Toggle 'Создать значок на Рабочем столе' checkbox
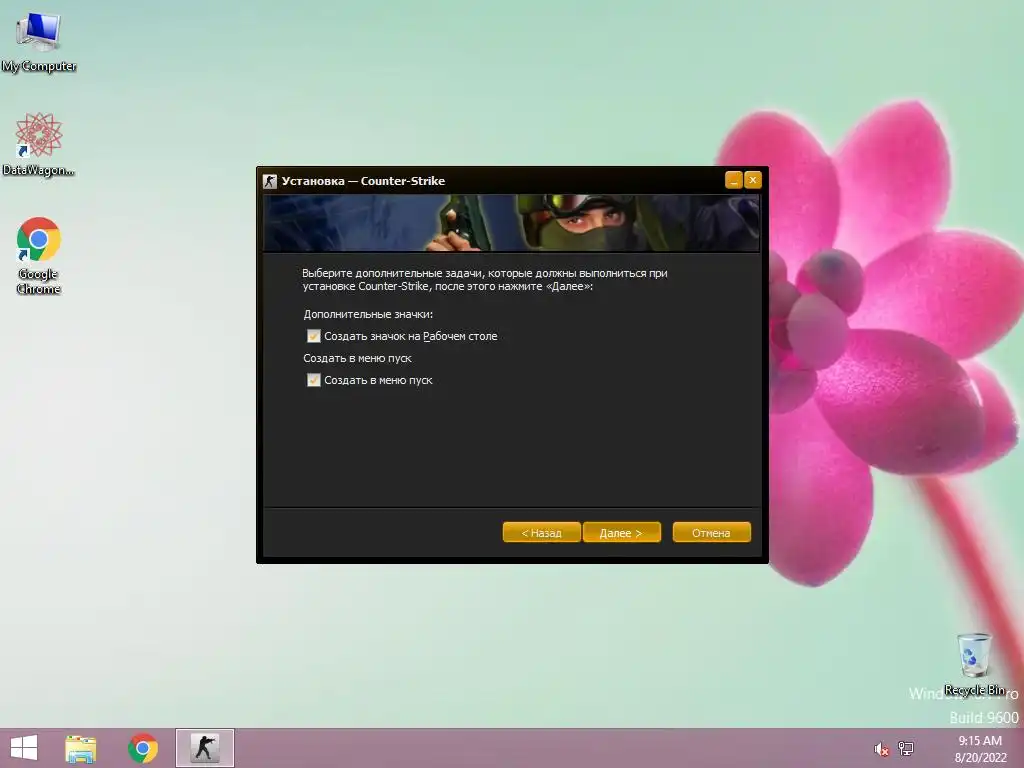 point(313,336)
